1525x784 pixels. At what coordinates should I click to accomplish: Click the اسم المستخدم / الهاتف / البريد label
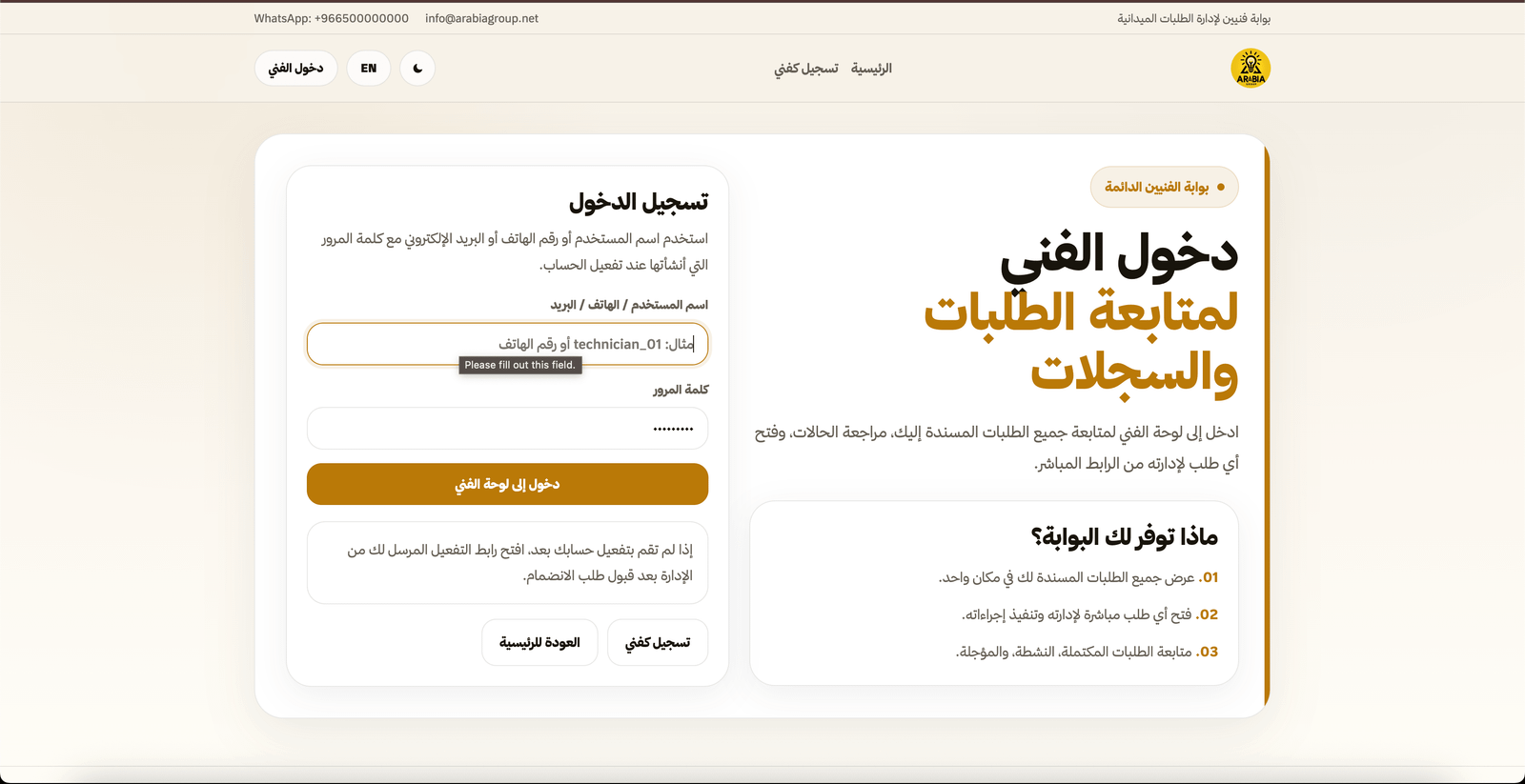[x=629, y=305]
